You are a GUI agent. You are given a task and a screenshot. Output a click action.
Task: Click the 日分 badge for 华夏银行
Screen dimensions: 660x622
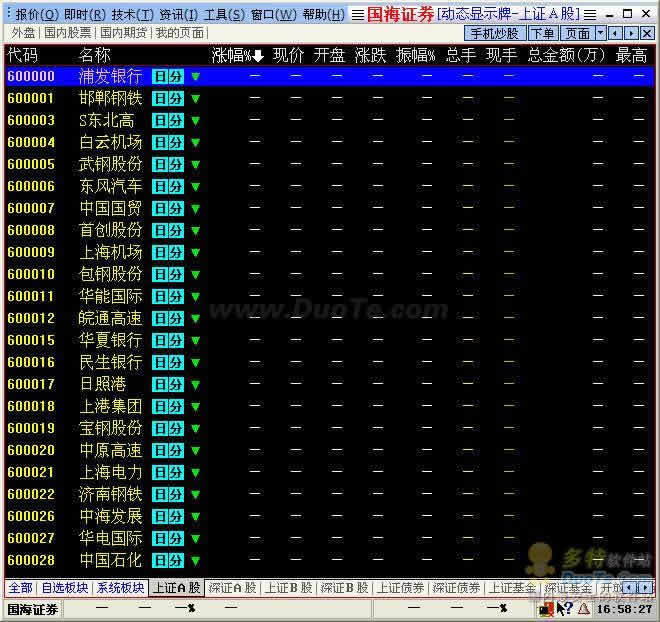pos(168,340)
